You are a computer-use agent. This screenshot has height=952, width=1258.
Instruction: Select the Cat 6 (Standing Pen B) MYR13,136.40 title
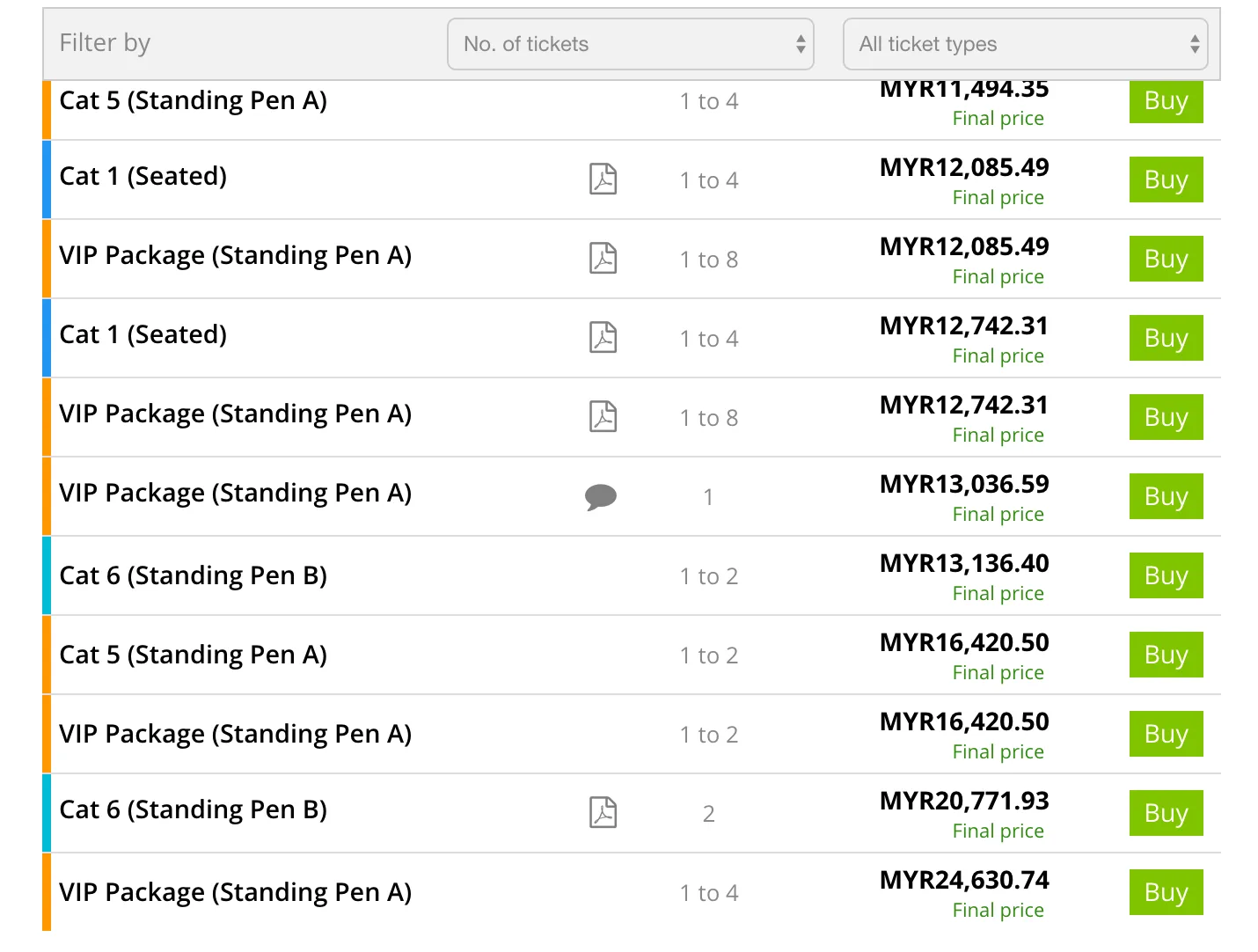coord(193,575)
